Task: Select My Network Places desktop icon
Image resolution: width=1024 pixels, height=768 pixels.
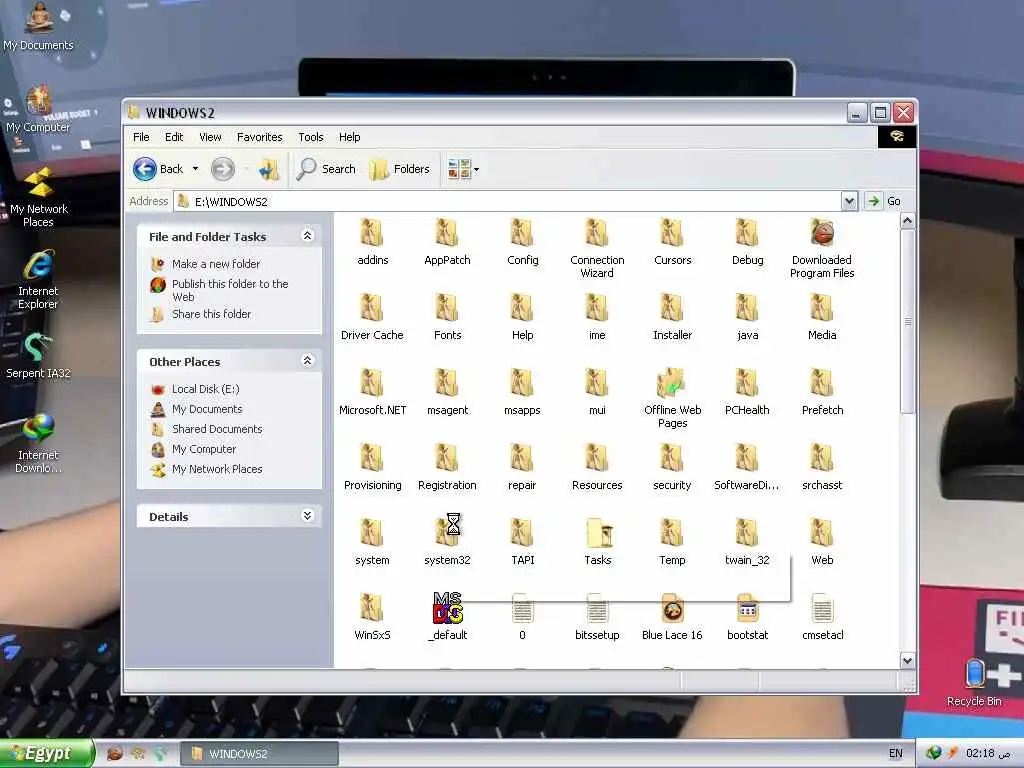Action: coord(38,198)
